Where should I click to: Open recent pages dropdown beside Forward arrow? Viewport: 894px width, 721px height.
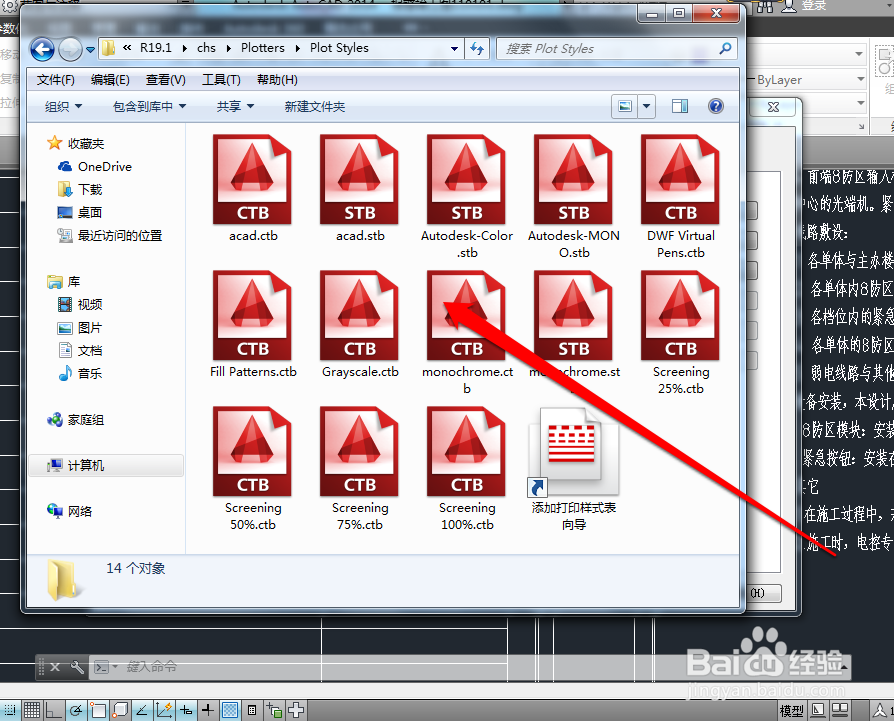(x=90, y=50)
